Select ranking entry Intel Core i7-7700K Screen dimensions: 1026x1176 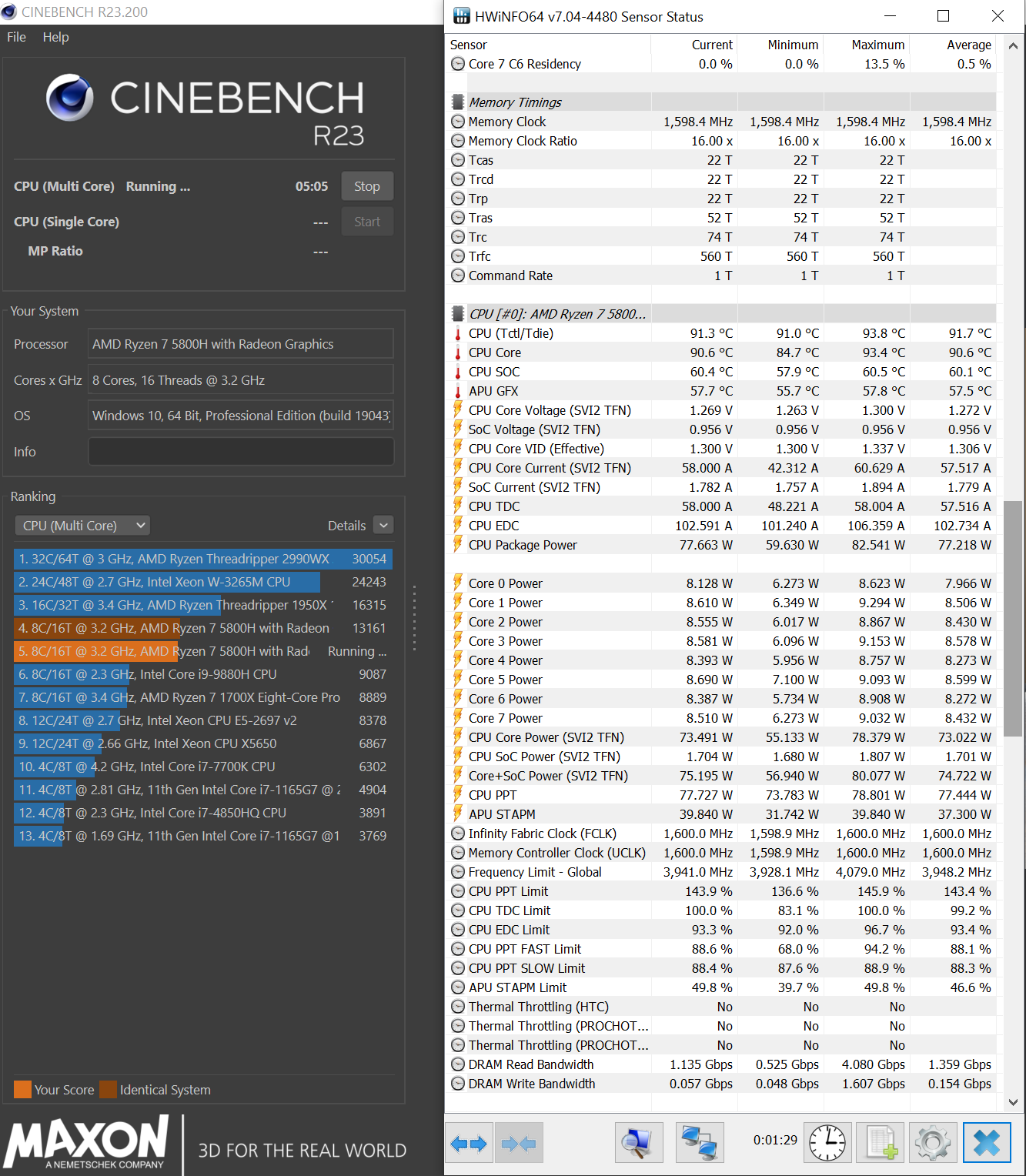pos(202,767)
